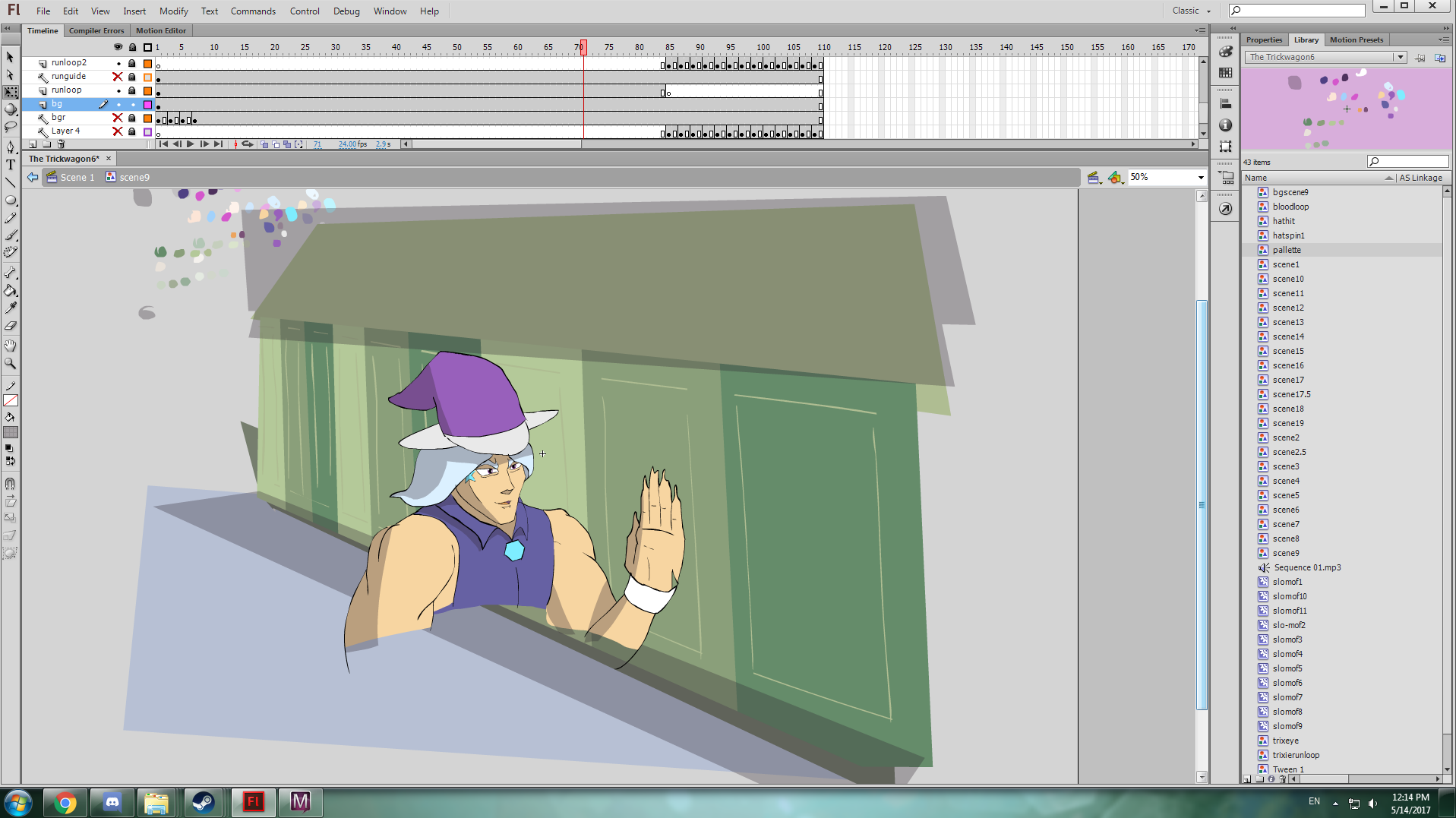Viewport: 1456px width, 818px height.
Task: Click the stroke color swatch
Action: 11,400
